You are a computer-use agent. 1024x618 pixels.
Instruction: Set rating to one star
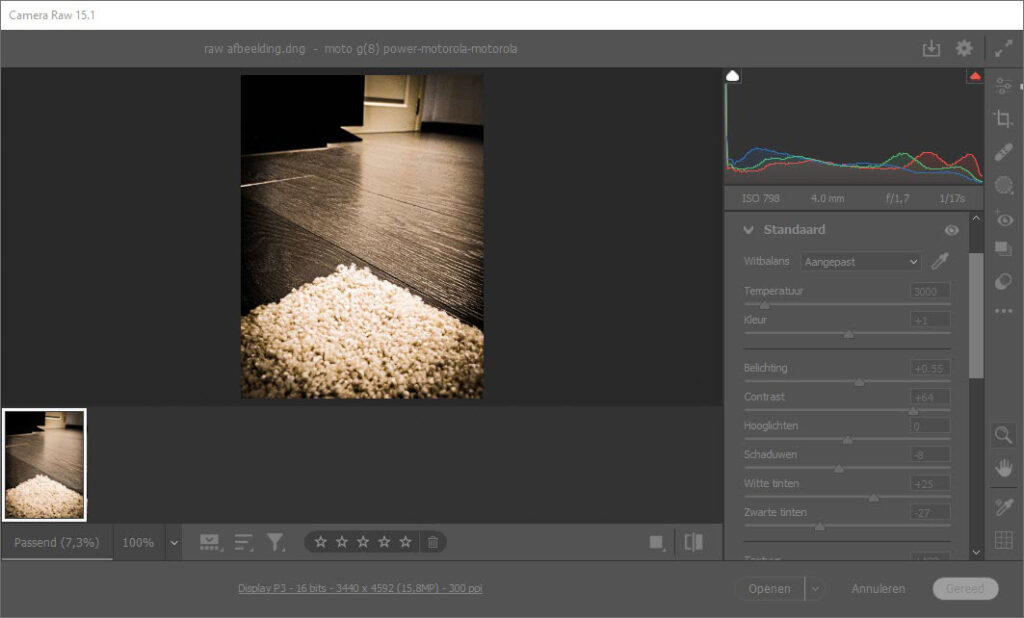[321, 542]
